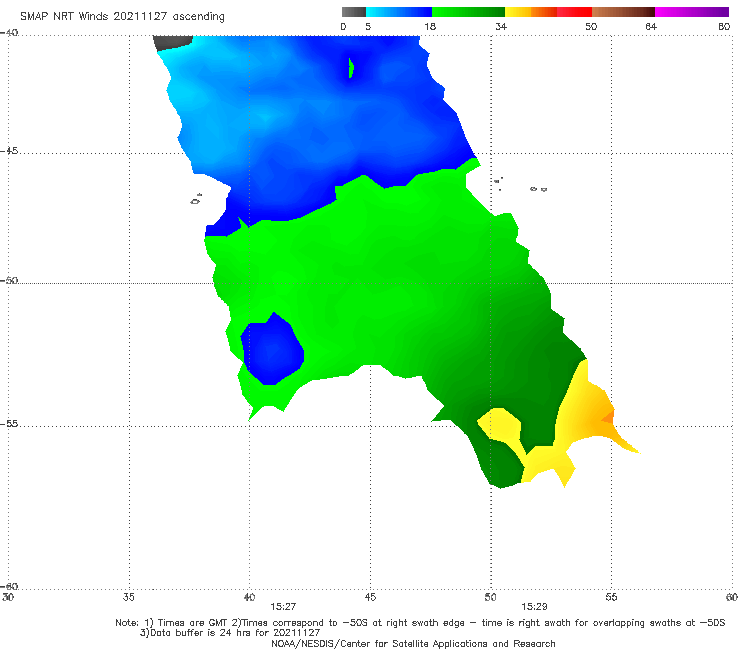Click the 'Data buffer is 24 hrs' note
This screenshot has height=650, width=740.
point(230,633)
